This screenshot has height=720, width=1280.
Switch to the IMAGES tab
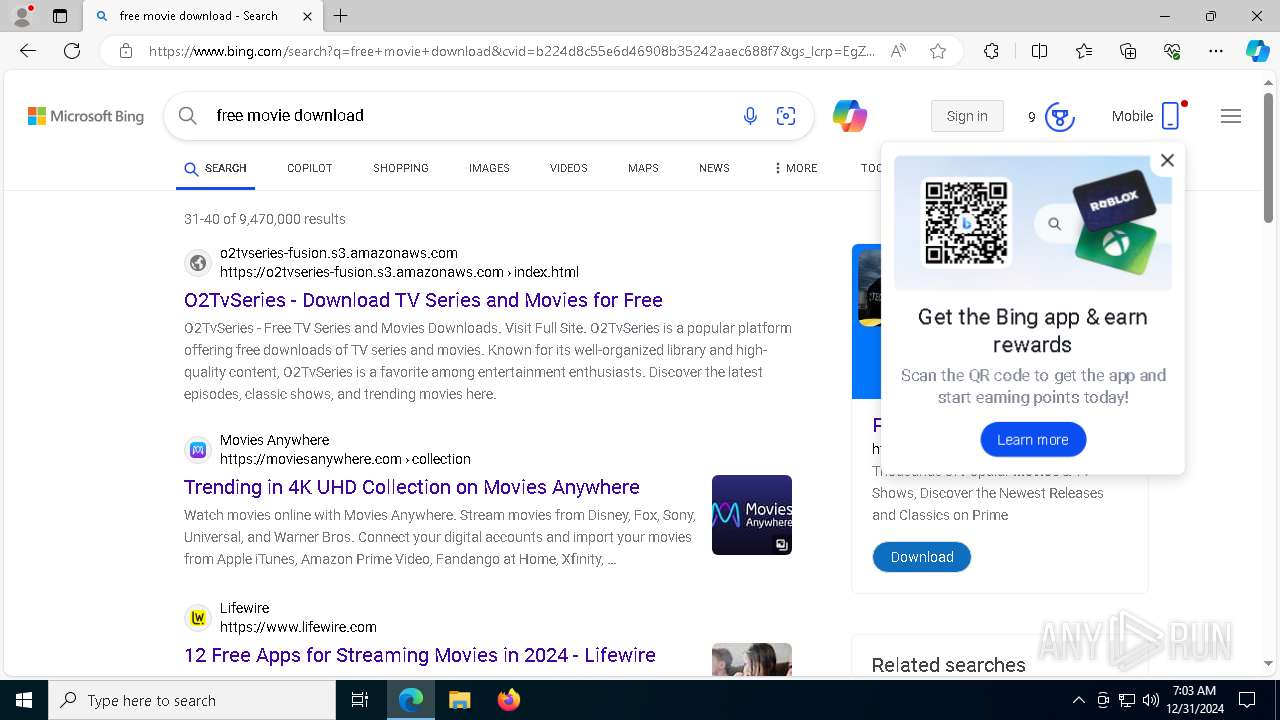489,168
